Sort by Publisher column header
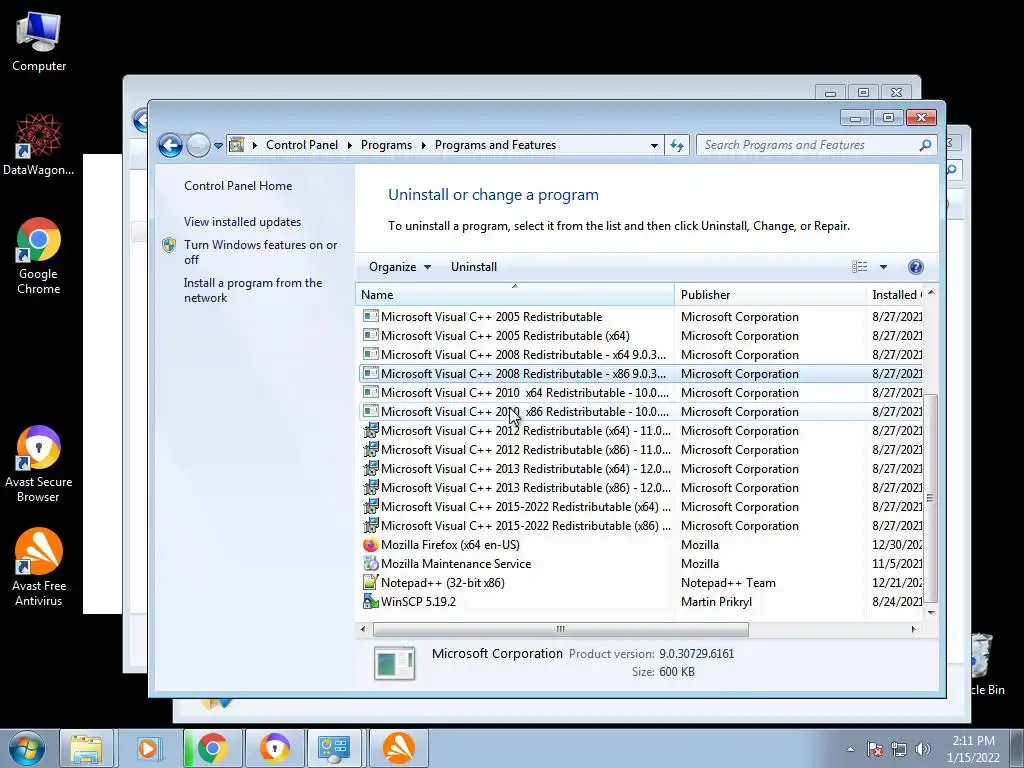 (x=770, y=295)
